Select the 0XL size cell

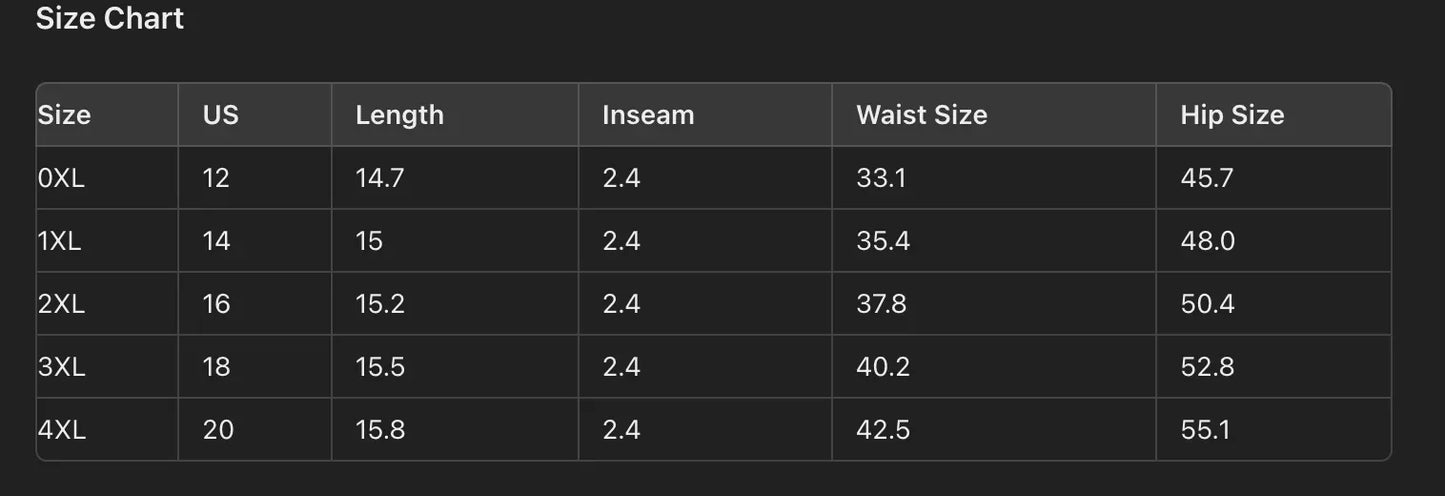tap(62, 178)
